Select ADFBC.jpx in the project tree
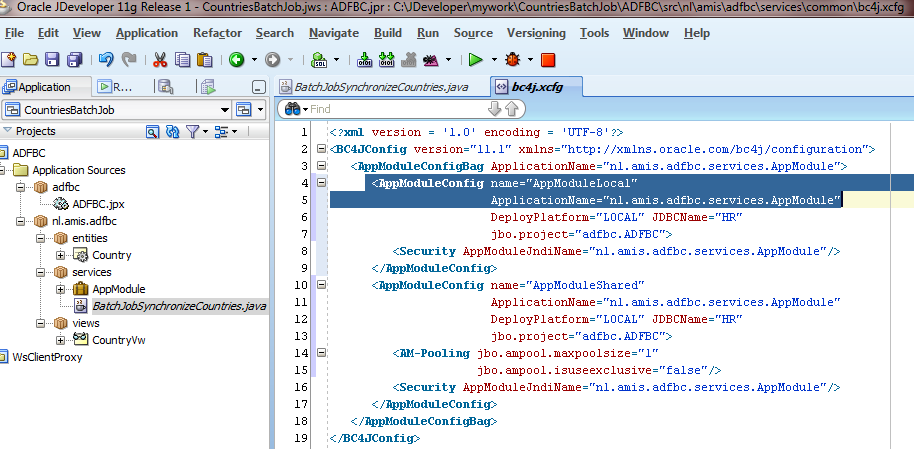The height and width of the screenshot is (449, 914). pos(98,203)
